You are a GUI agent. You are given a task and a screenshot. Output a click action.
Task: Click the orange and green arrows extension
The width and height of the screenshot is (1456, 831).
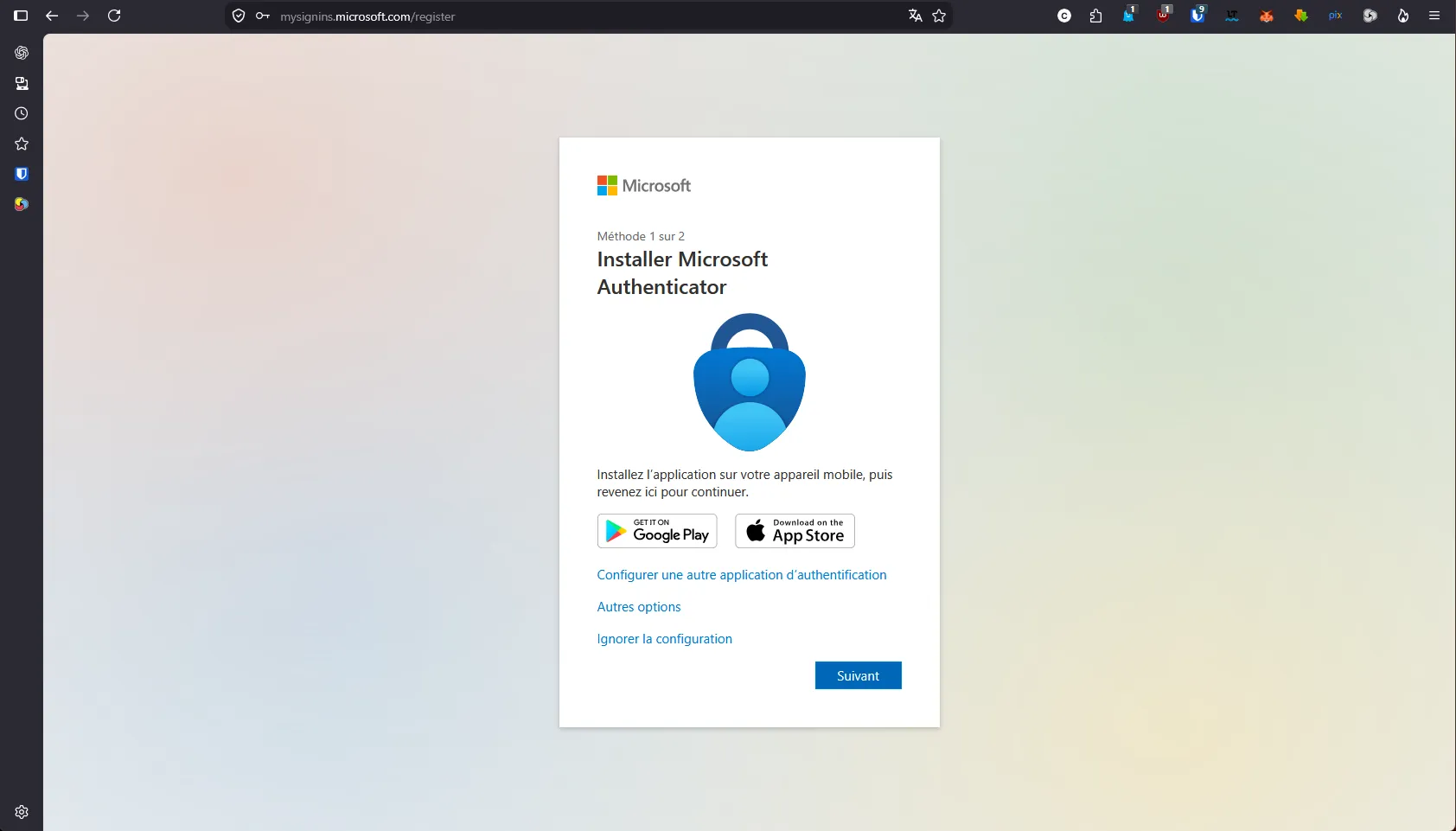coord(1301,16)
